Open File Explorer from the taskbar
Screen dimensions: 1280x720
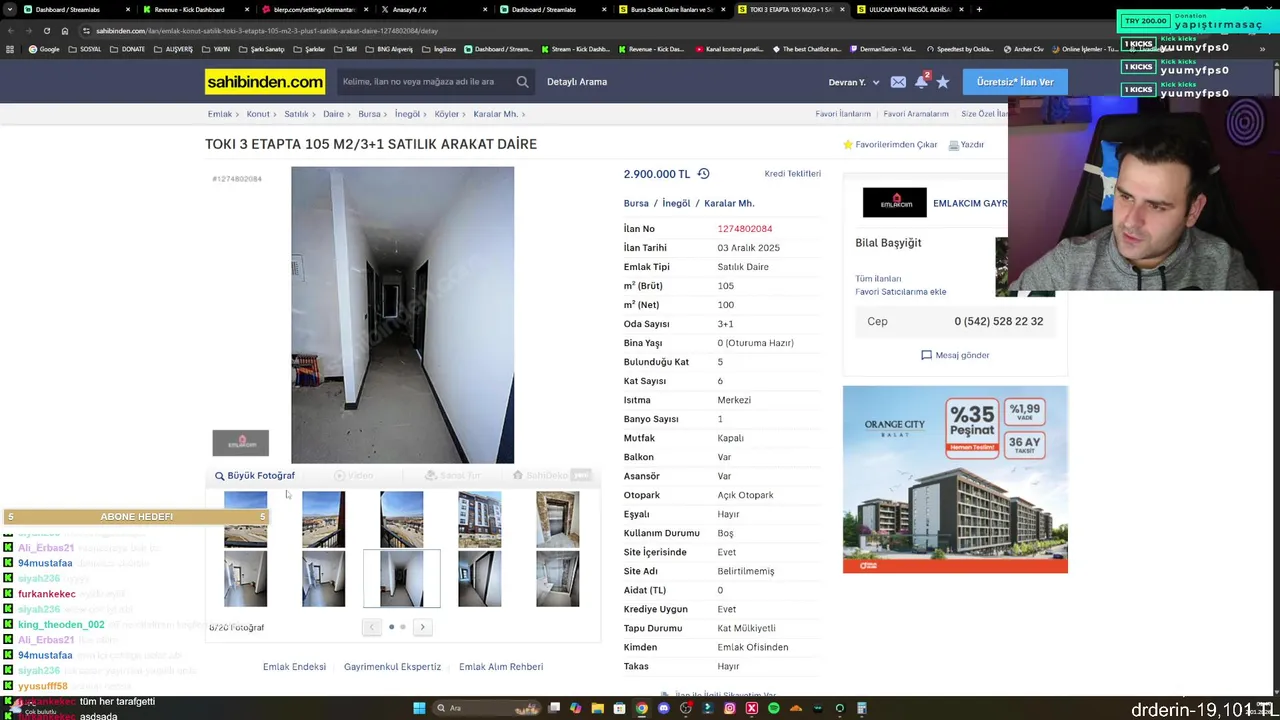tap(597, 708)
